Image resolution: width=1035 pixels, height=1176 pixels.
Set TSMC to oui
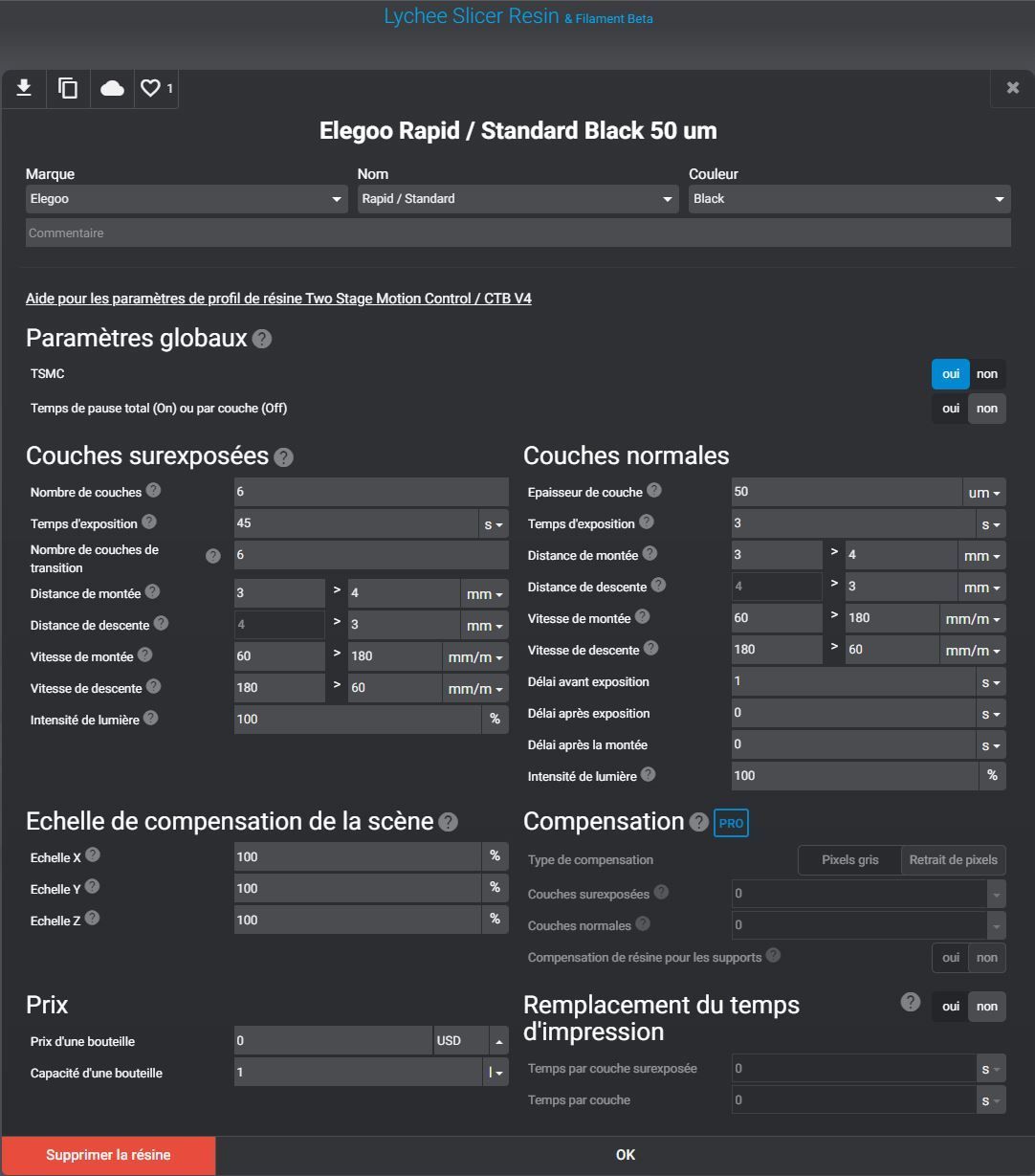point(950,374)
